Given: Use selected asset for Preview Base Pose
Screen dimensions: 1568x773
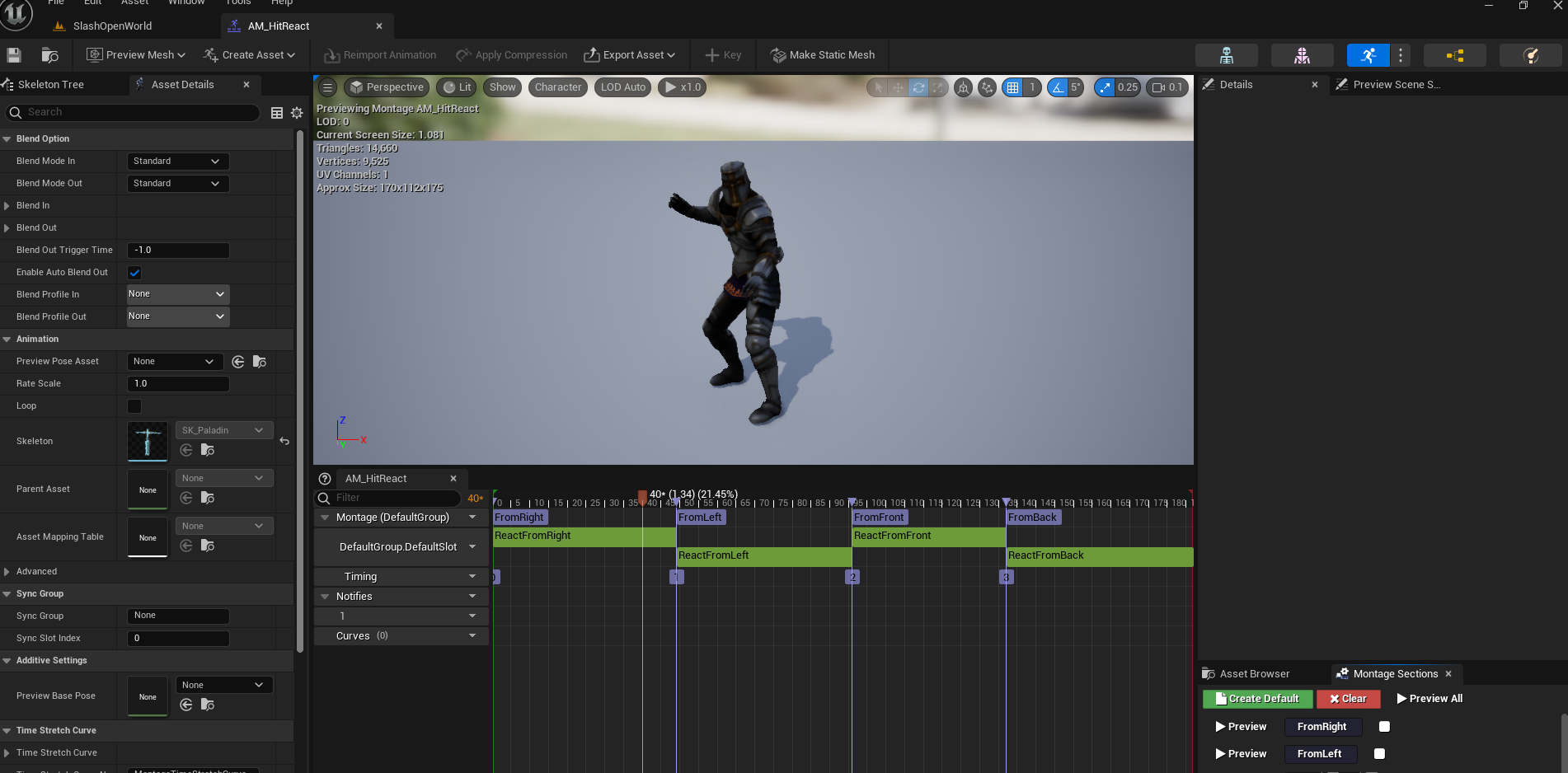Looking at the screenshot, I should coord(186,705).
